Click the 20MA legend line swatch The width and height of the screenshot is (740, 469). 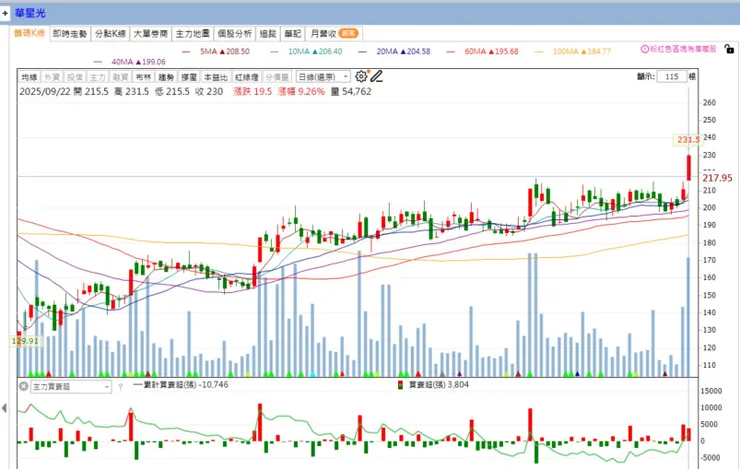[x=362, y=51]
